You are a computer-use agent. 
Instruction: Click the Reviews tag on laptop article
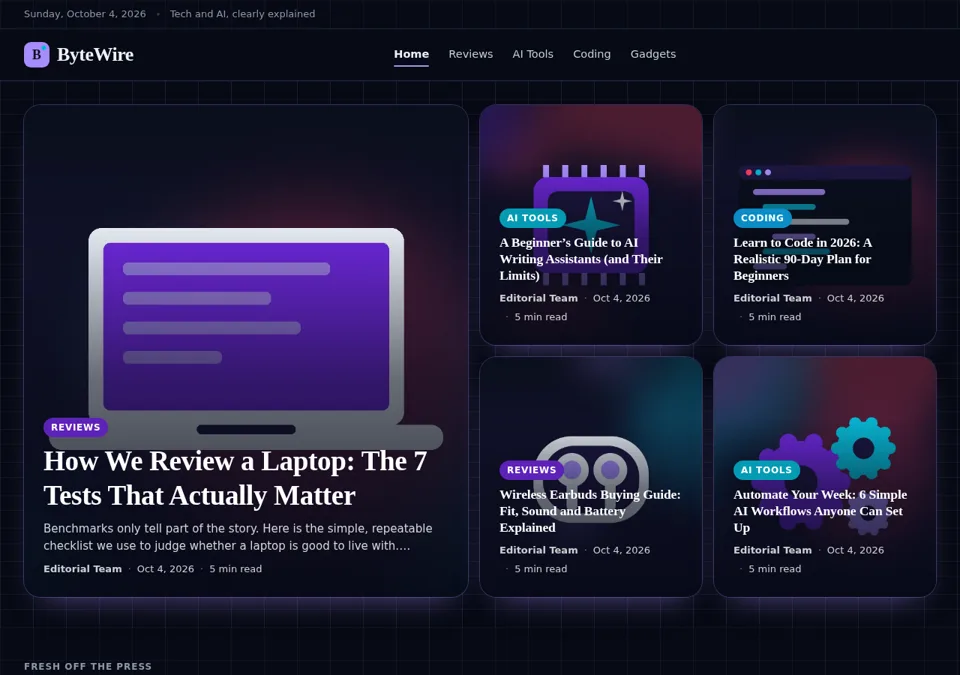coord(75,427)
